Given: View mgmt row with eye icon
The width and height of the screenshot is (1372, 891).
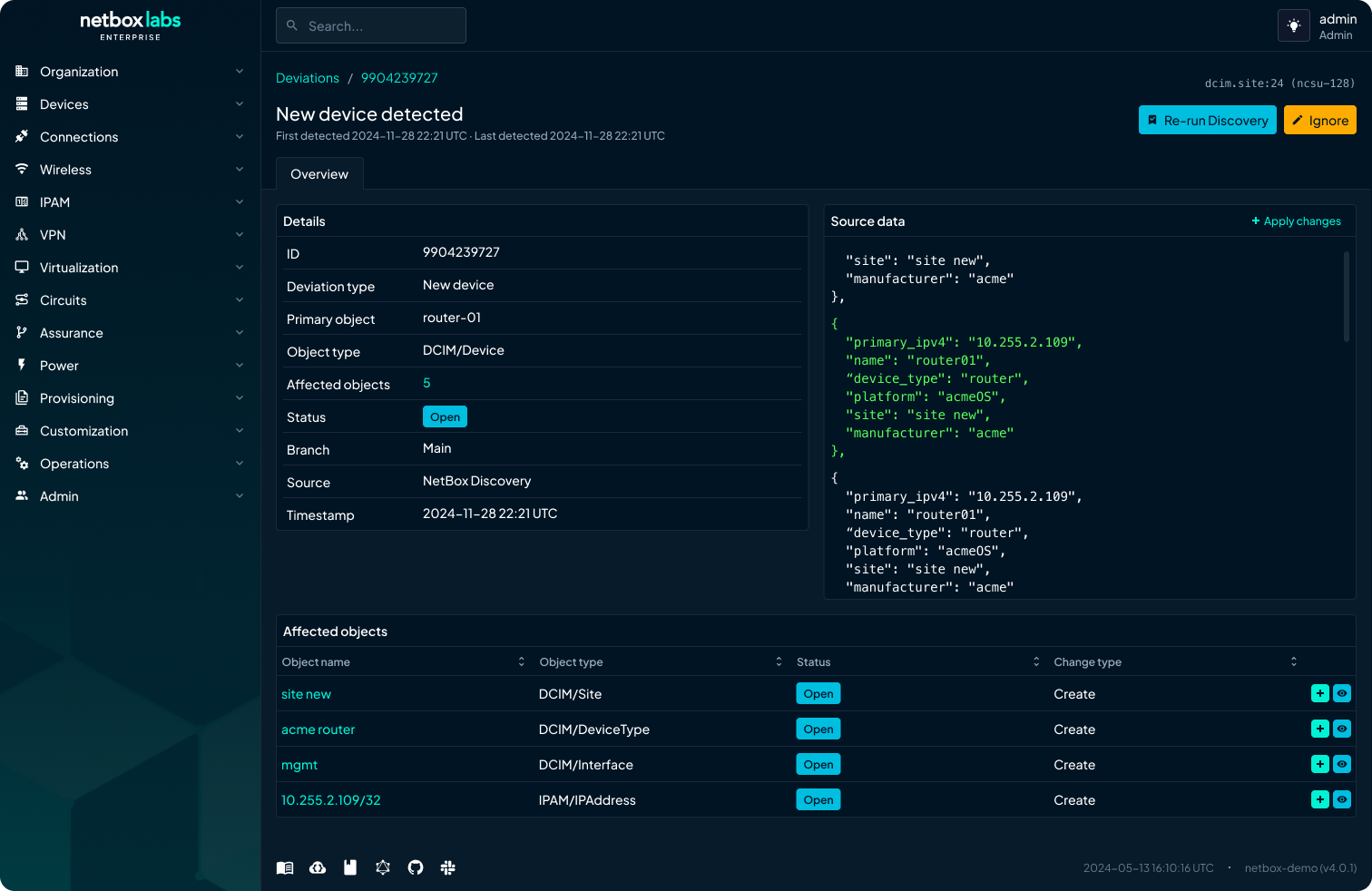Looking at the screenshot, I should [1342, 764].
